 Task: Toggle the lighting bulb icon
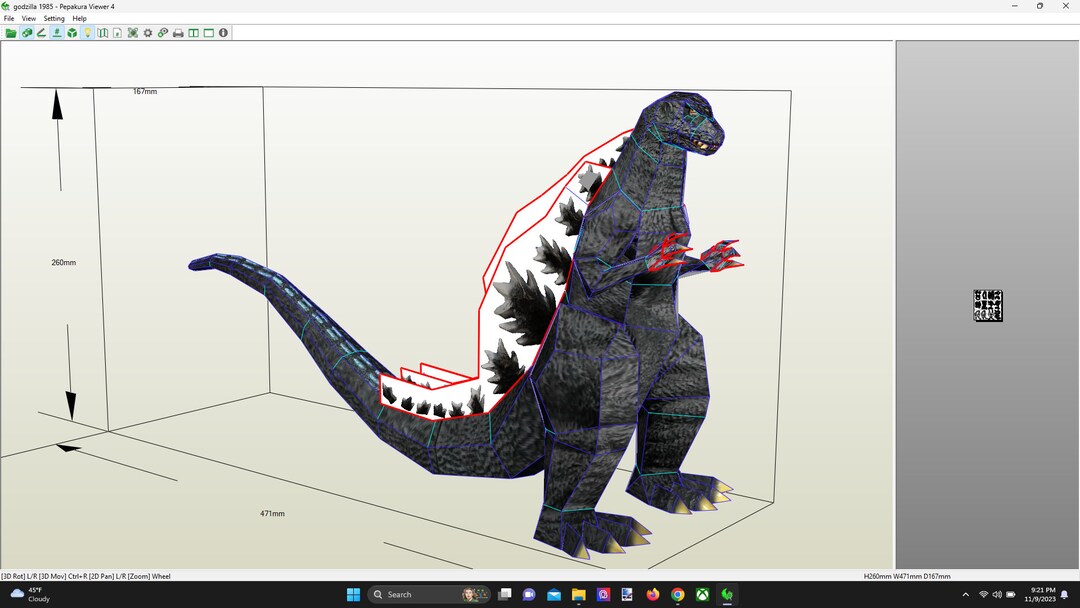(87, 32)
